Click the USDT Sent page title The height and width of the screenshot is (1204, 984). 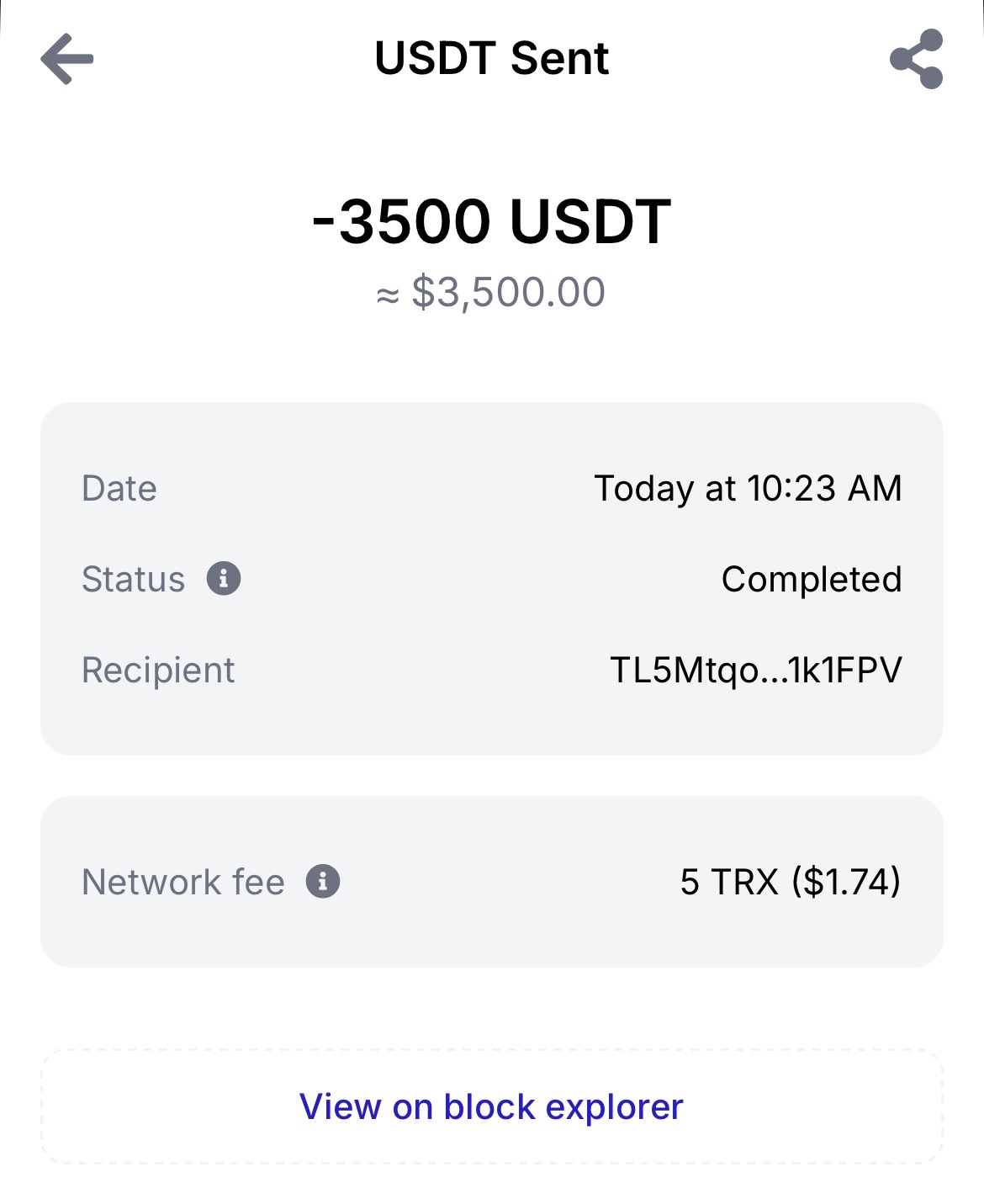pos(491,59)
